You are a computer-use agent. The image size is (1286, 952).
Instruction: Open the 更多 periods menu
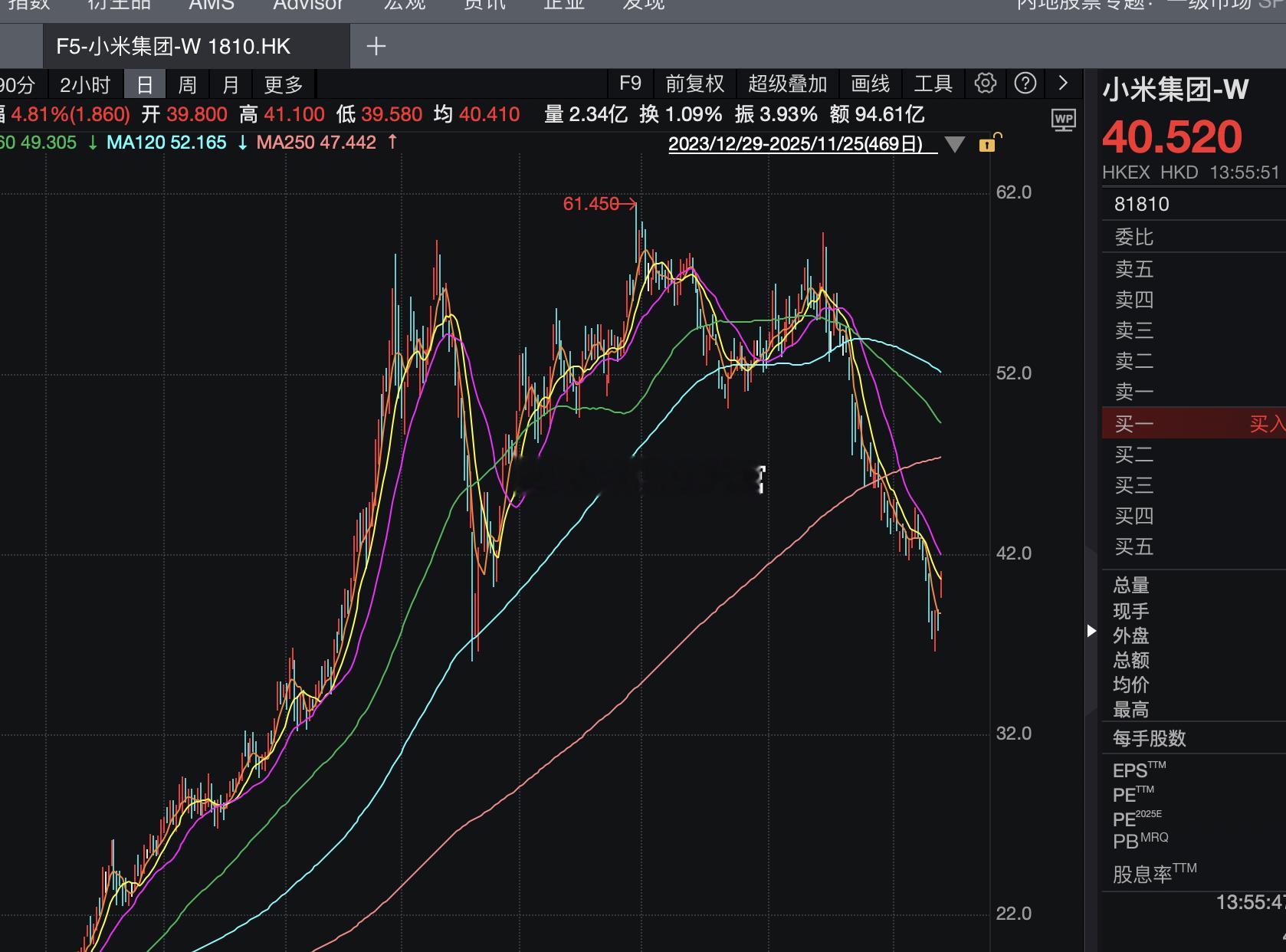tap(284, 84)
